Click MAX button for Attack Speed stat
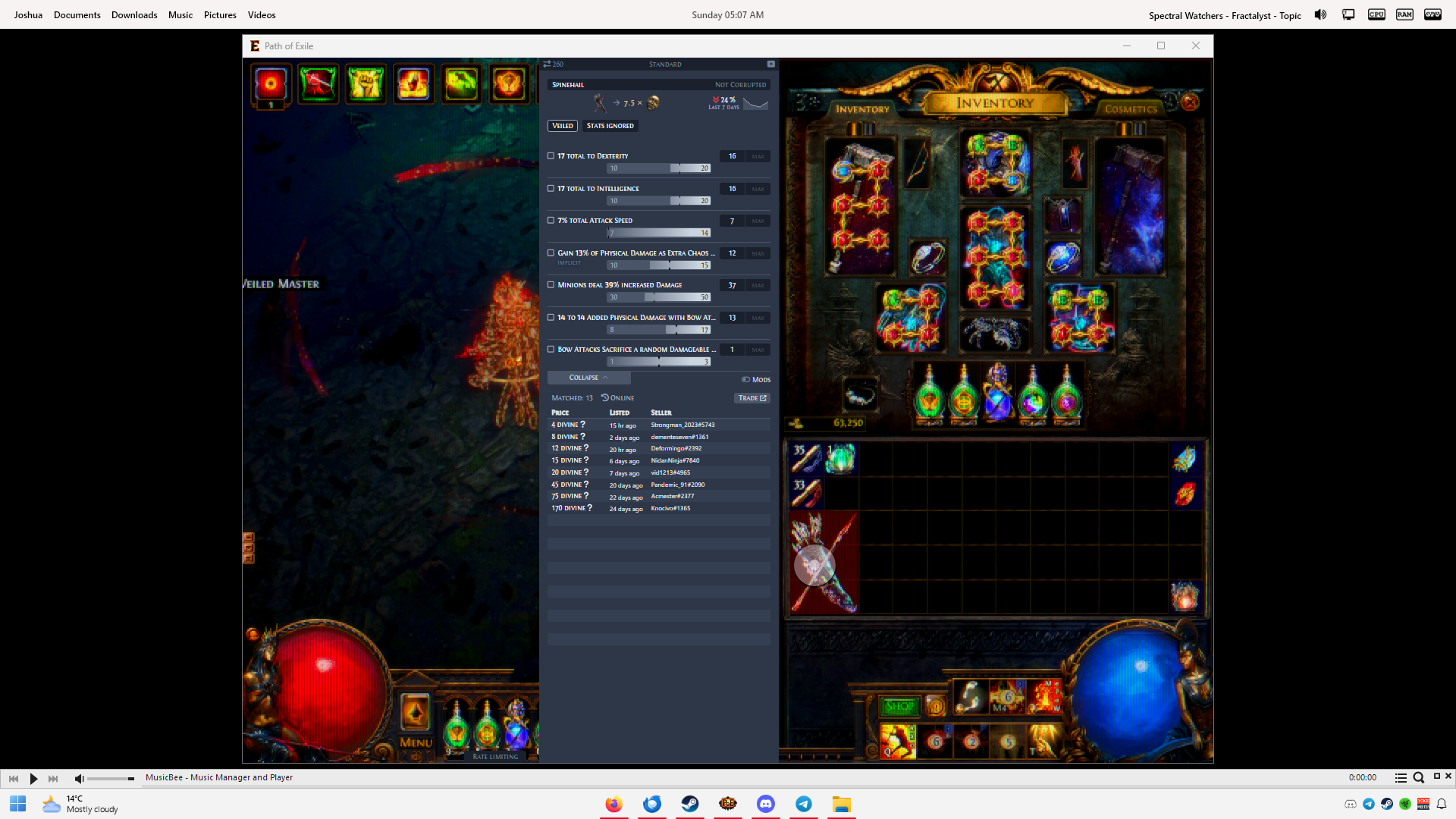1456x819 pixels. coord(758,221)
